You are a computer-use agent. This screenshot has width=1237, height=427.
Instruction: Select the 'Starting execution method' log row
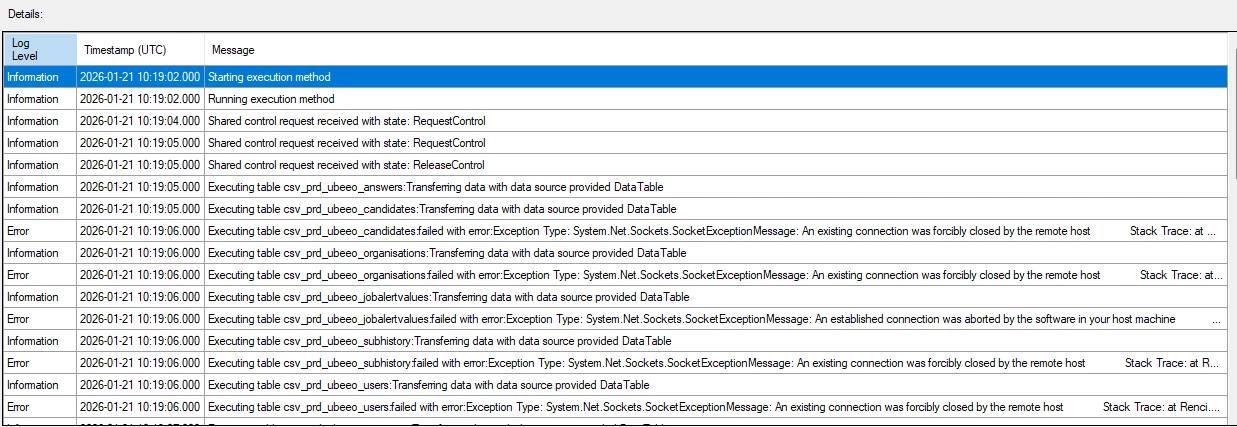(x=269, y=77)
